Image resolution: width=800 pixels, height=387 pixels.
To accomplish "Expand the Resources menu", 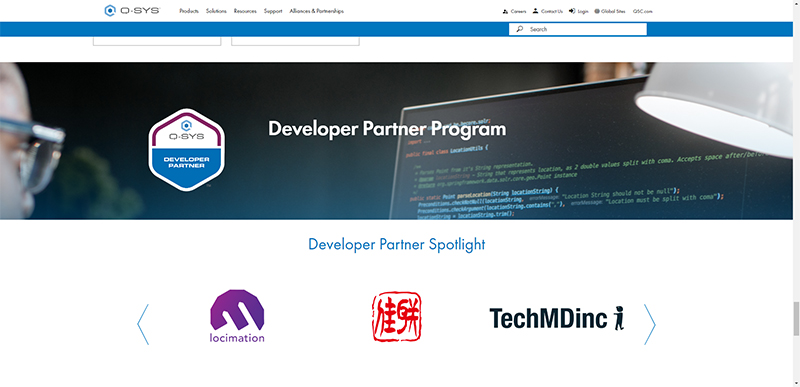I will [245, 11].
